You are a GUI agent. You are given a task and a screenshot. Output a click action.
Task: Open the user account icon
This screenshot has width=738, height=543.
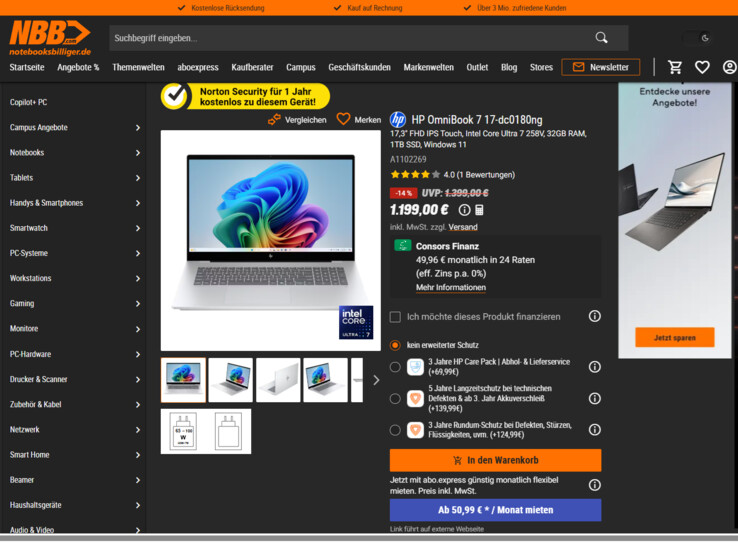(730, 67)
